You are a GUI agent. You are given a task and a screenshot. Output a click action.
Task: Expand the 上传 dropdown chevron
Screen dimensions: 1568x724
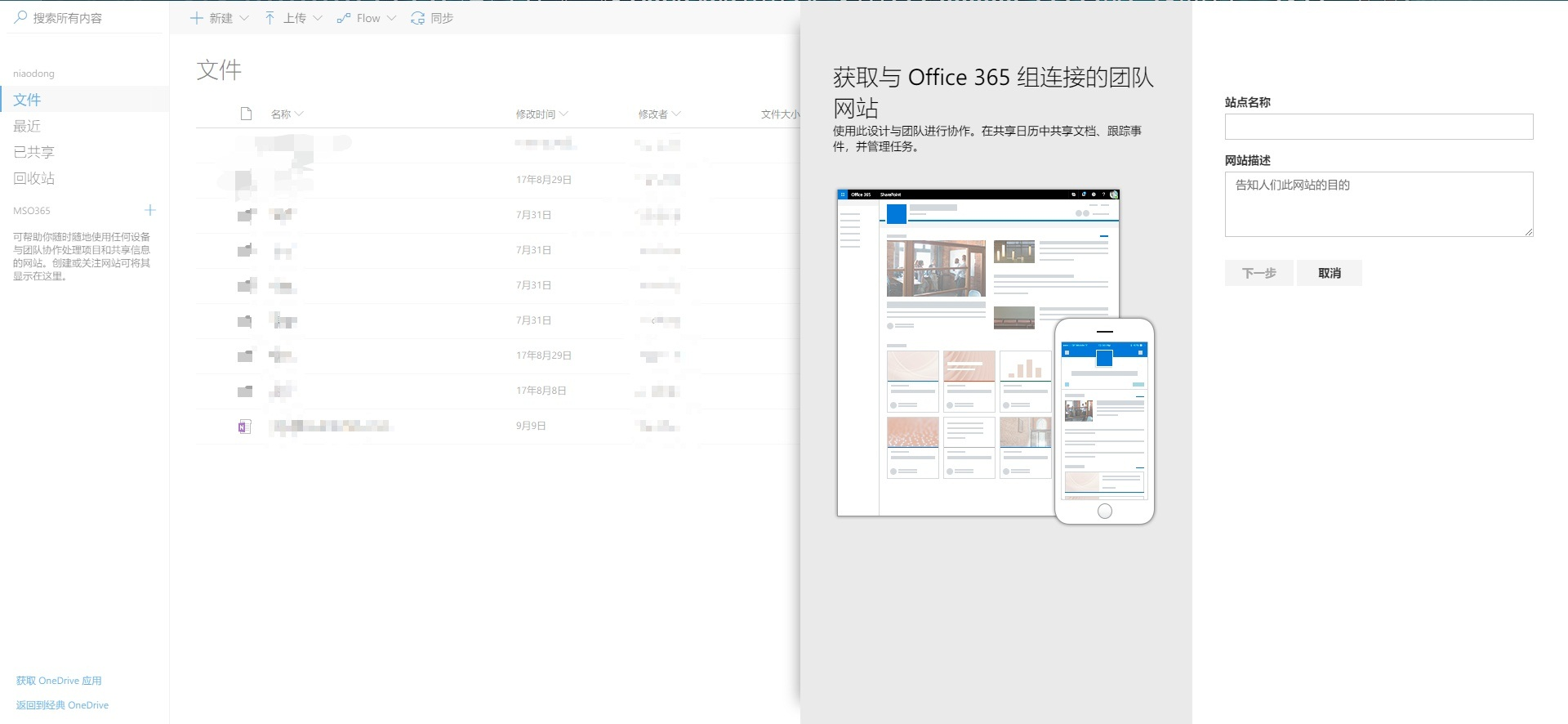(x=318, y=18)
